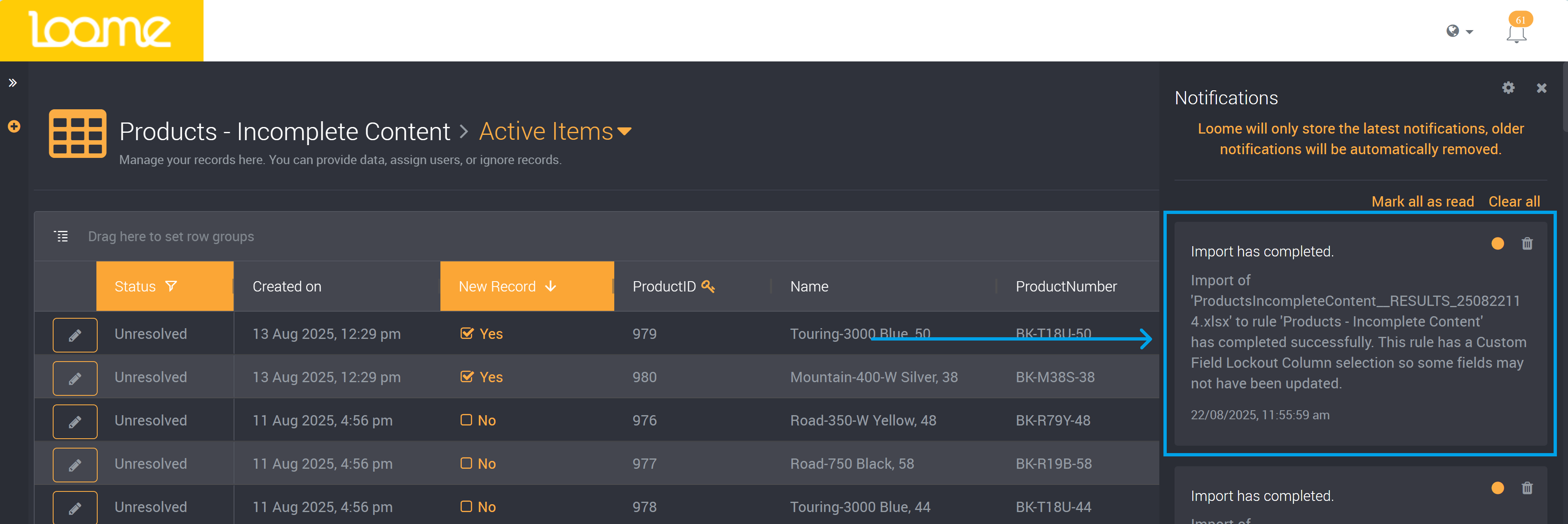This screenshot has height=524, width=1568.
Task: Click the globe language icon
Action: (x=1453, y=31)
